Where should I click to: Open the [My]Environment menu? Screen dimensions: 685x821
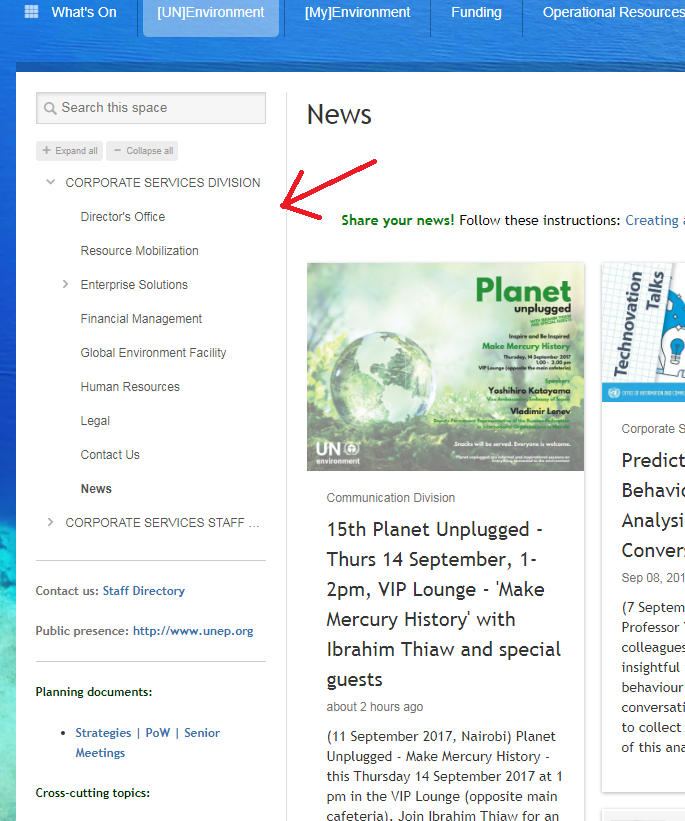tap(358, 12)
